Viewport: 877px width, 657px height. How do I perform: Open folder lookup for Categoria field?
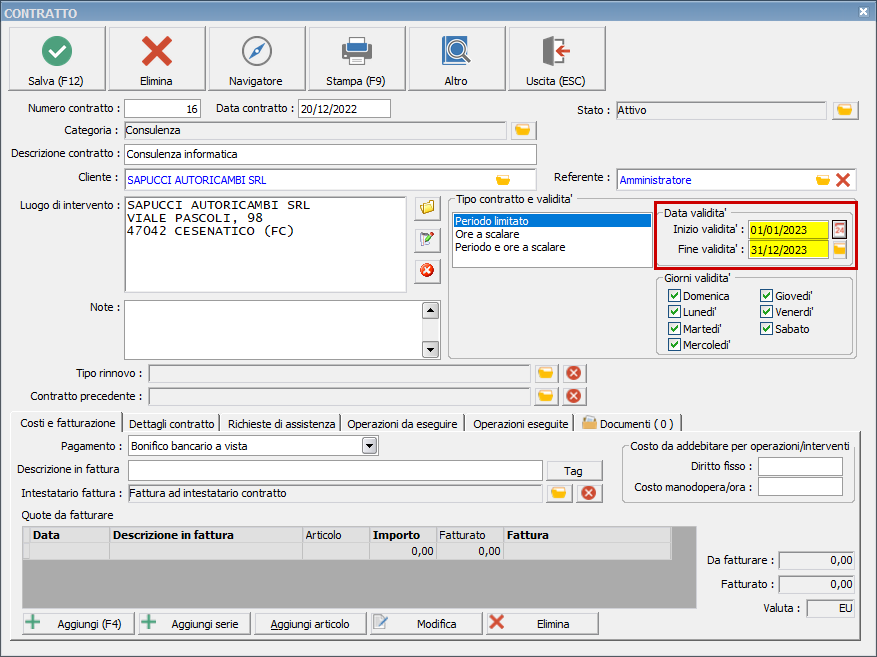click(x=522, y=130)
